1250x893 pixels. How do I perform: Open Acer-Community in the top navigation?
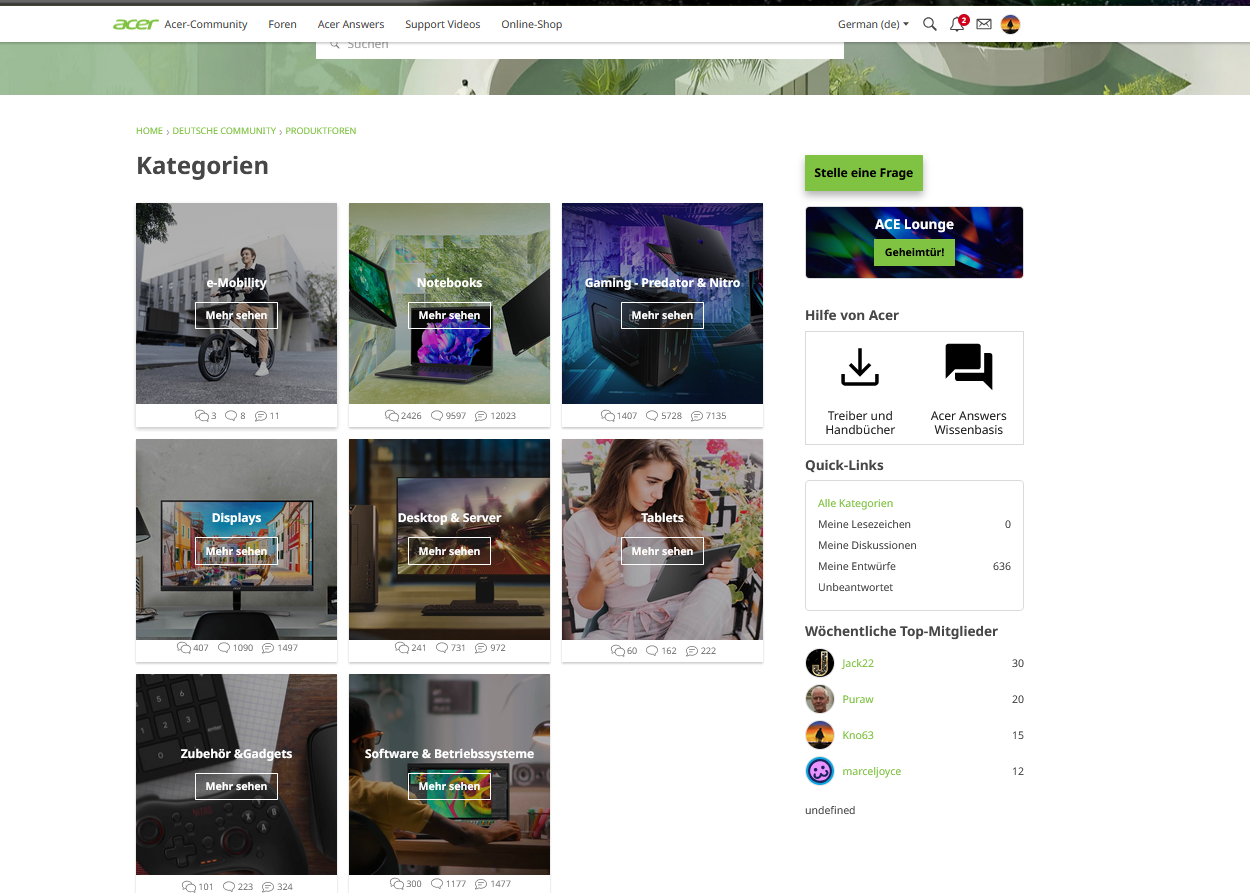point(205,24)
